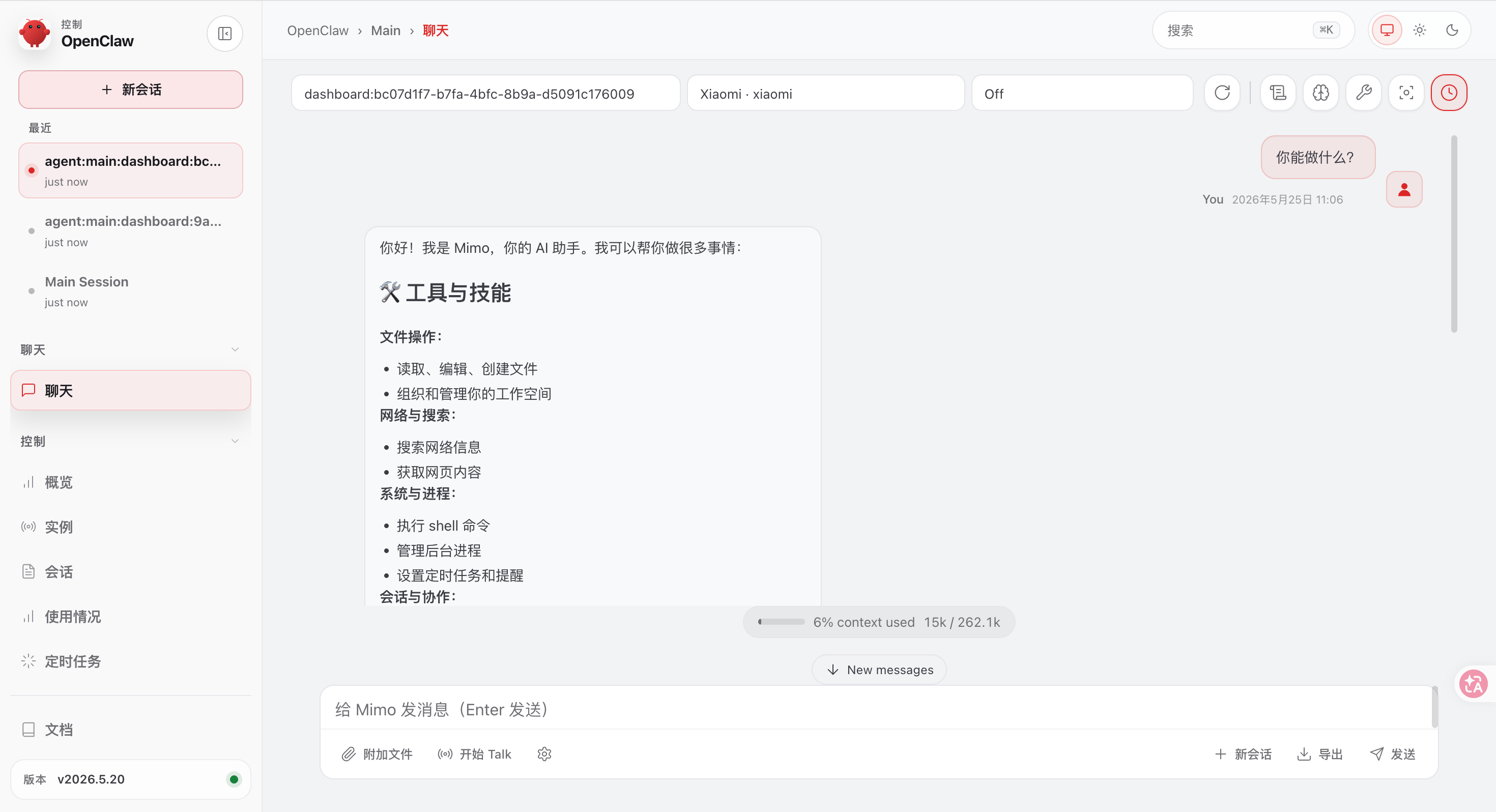The width and height of the screenshot is (1496, 812).
Task: Click the down arrow in New messages
Action: (833, 670)
